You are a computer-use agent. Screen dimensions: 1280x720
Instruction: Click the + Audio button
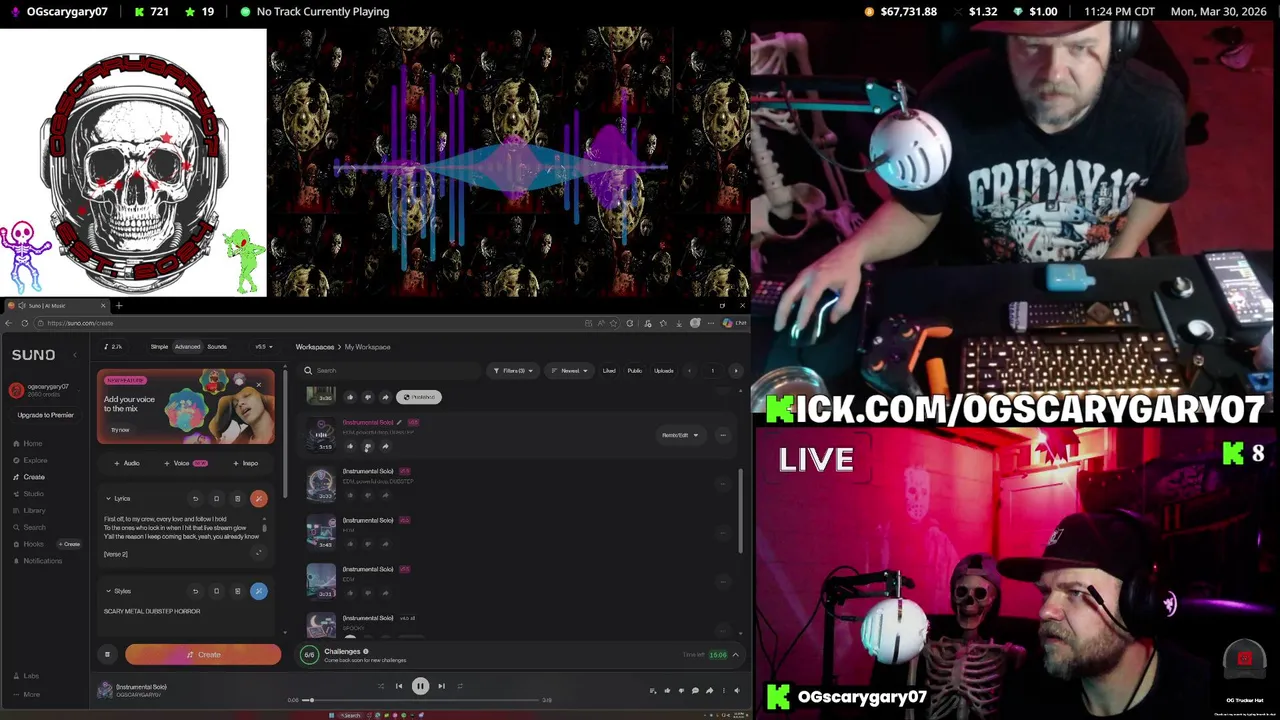[127, 463]
